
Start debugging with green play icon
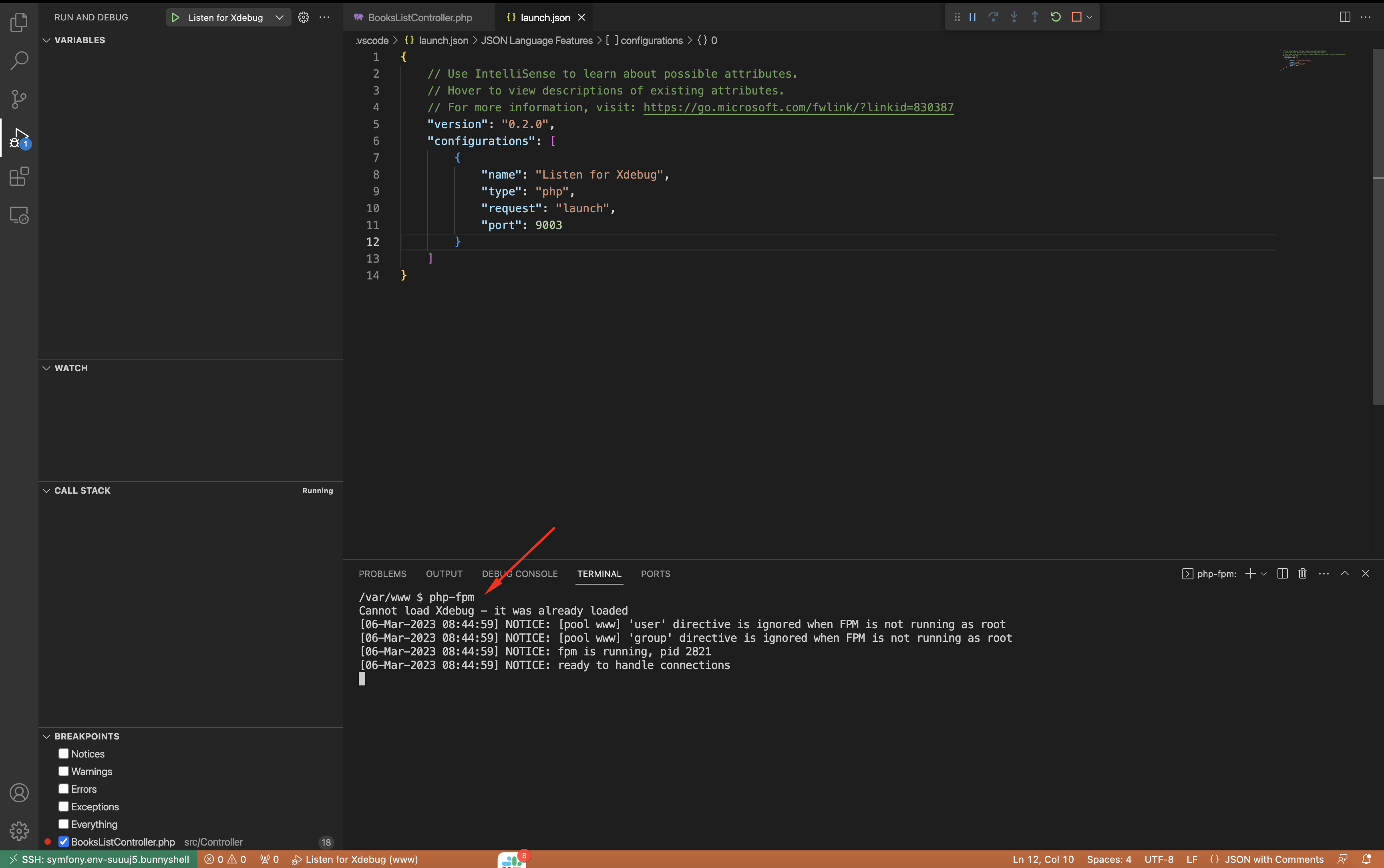pos(176,17)
